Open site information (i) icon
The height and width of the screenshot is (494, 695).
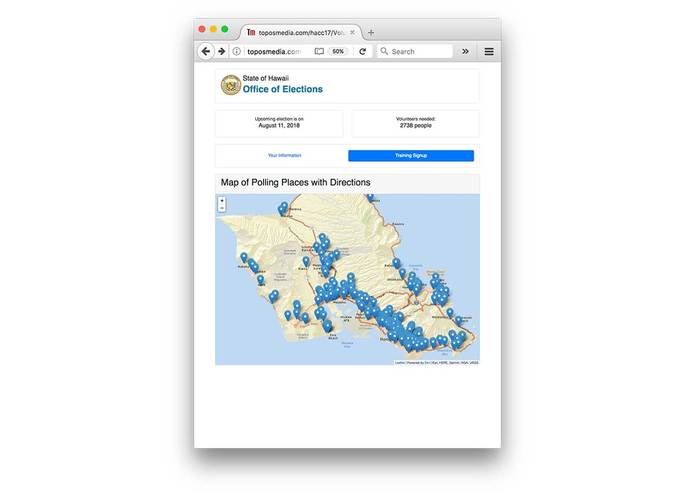tap(237, 51)
